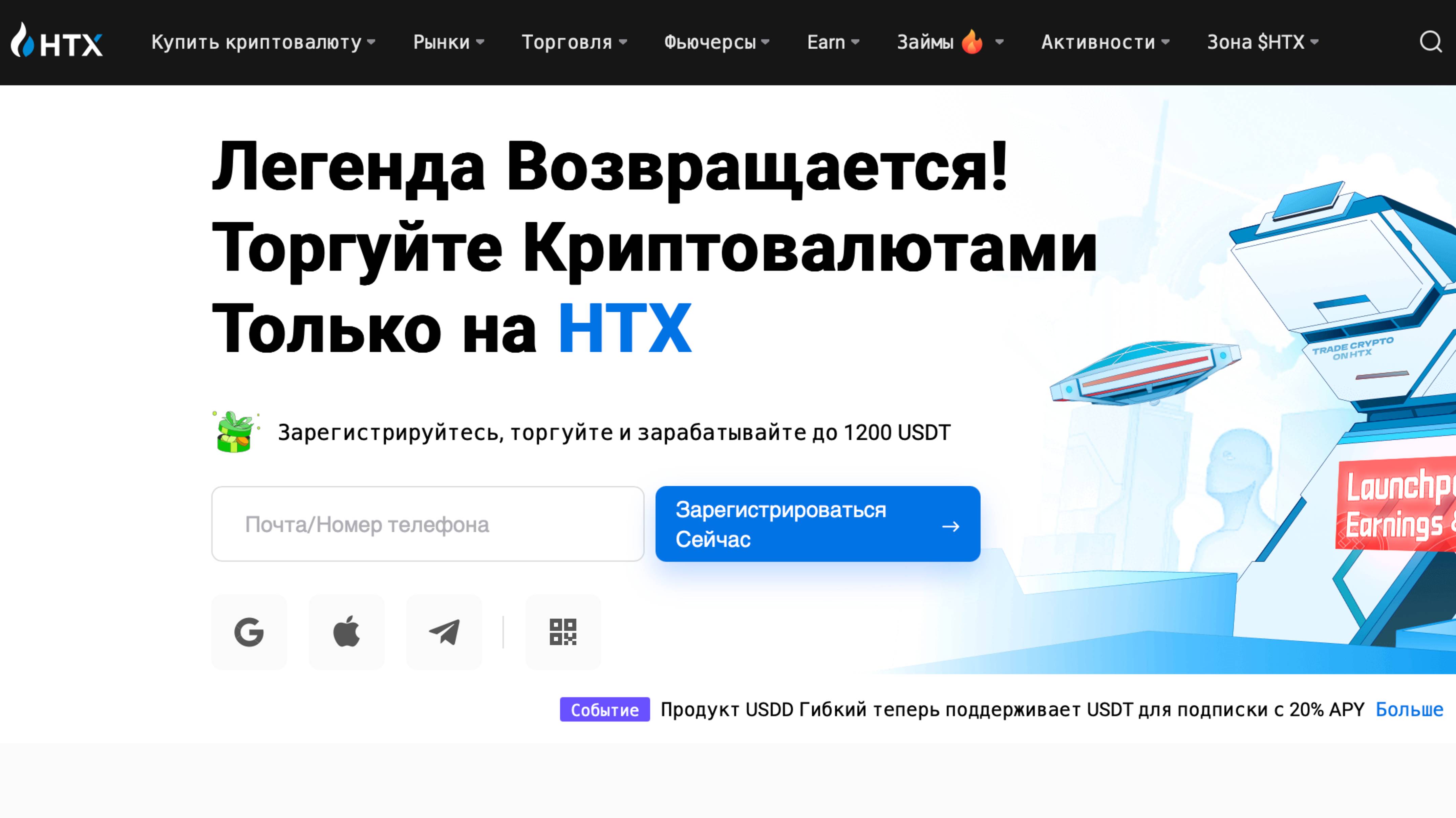
Task: Expand the Earn dropdown arrow
Action: [855, 42]
